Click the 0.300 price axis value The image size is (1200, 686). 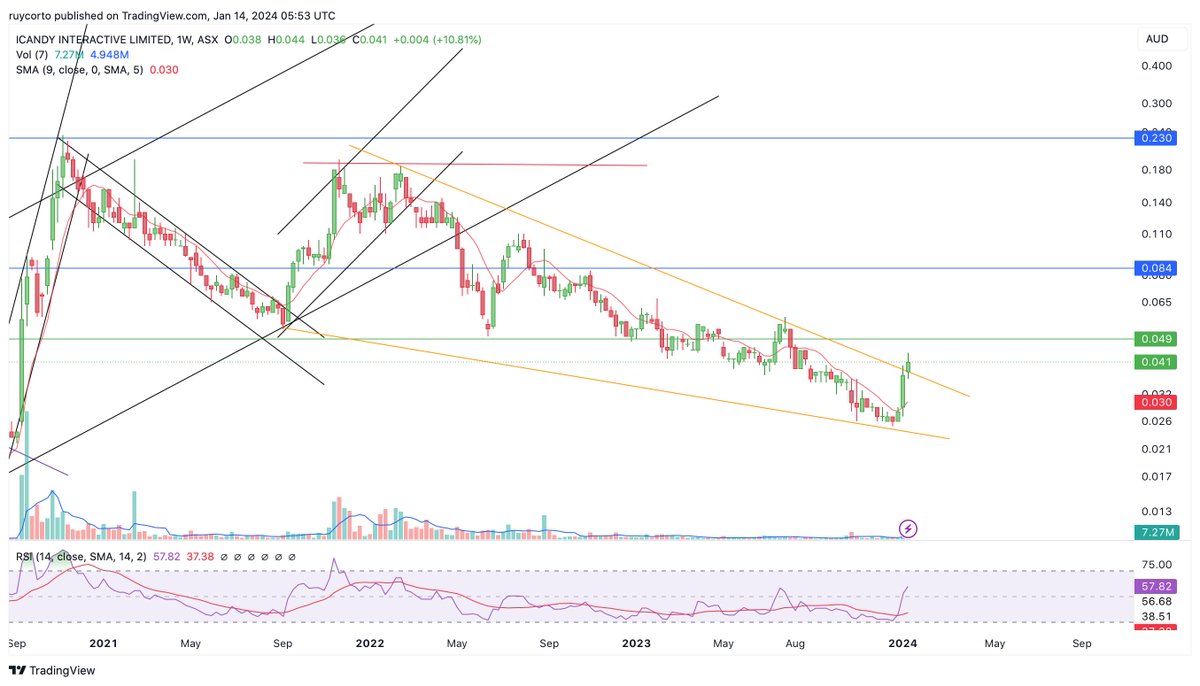click(1155, 104)
